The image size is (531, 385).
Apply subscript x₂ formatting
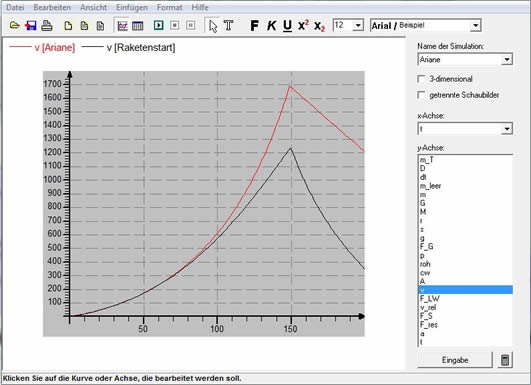pos(319,26)
